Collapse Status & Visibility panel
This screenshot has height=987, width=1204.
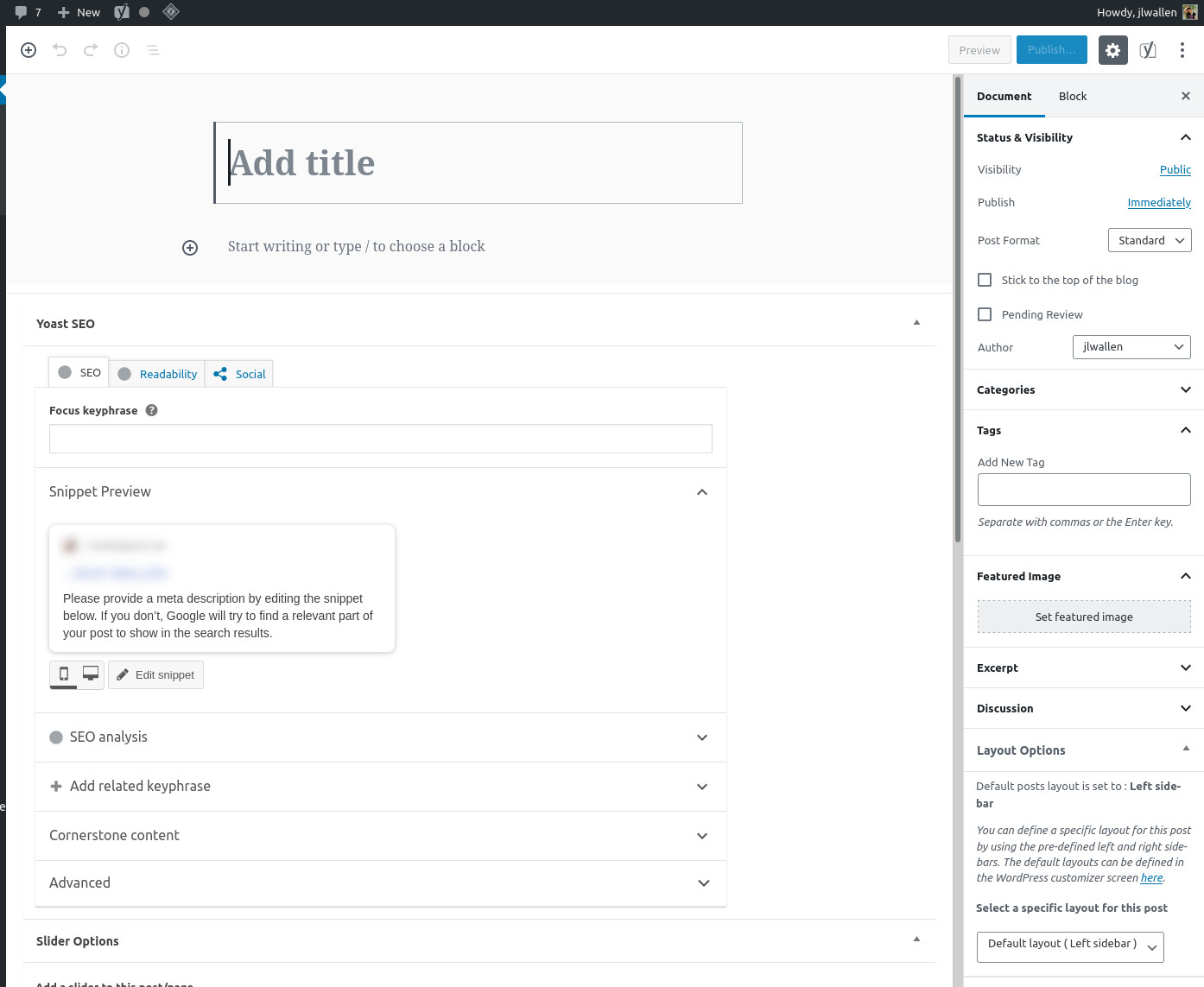[x=1084, y=137]
